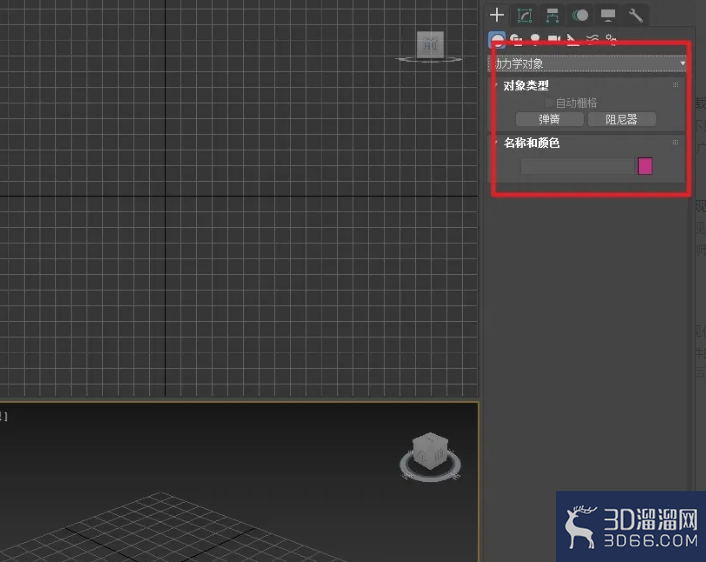
Task: Open the Display panel monitor tab
Action: (x=608, y=15)
